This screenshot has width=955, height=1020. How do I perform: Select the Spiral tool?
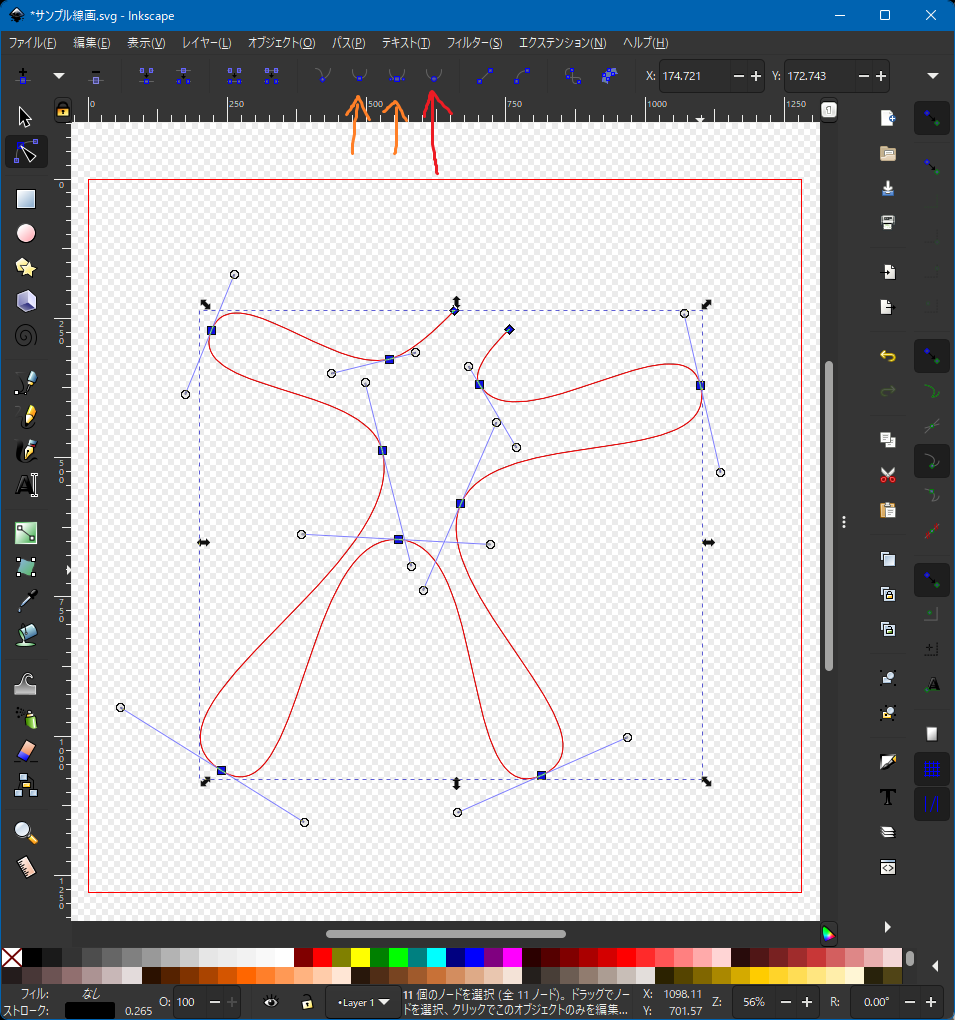click(x=25, y=336)
